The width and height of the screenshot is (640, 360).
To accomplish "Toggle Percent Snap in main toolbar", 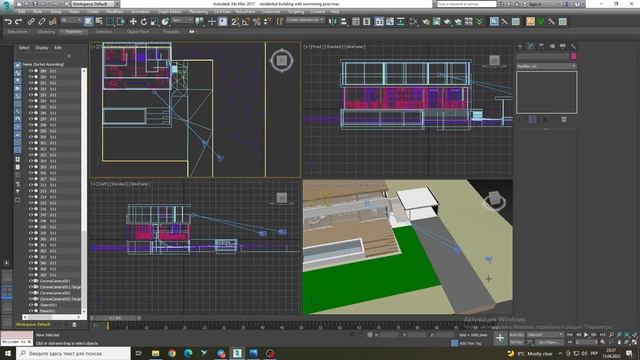I will [256, 22].
